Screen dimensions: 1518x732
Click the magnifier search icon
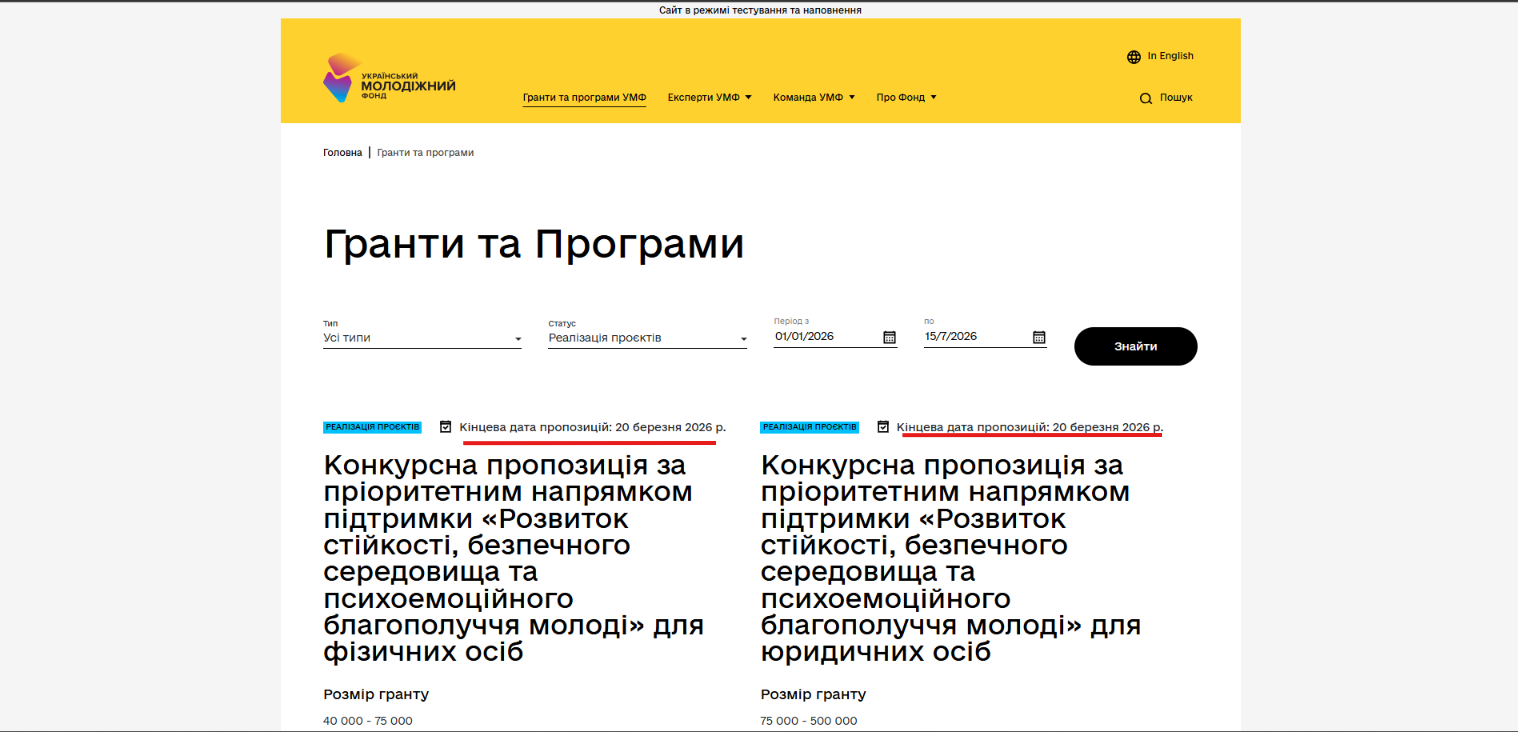click(x=1146, y=98)
